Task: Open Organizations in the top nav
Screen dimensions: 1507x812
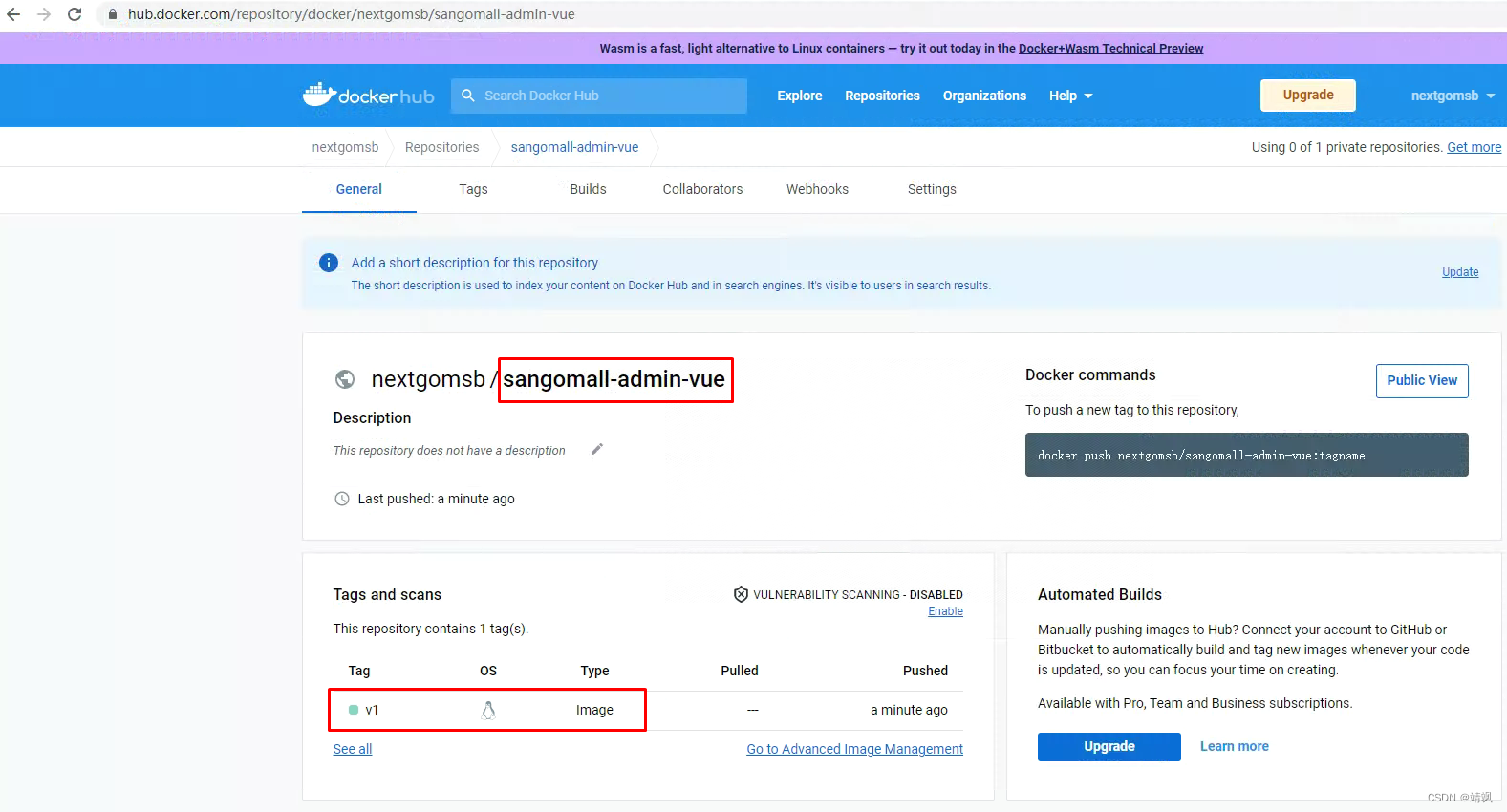Action: pyautogui.click(x=984, y=96)
